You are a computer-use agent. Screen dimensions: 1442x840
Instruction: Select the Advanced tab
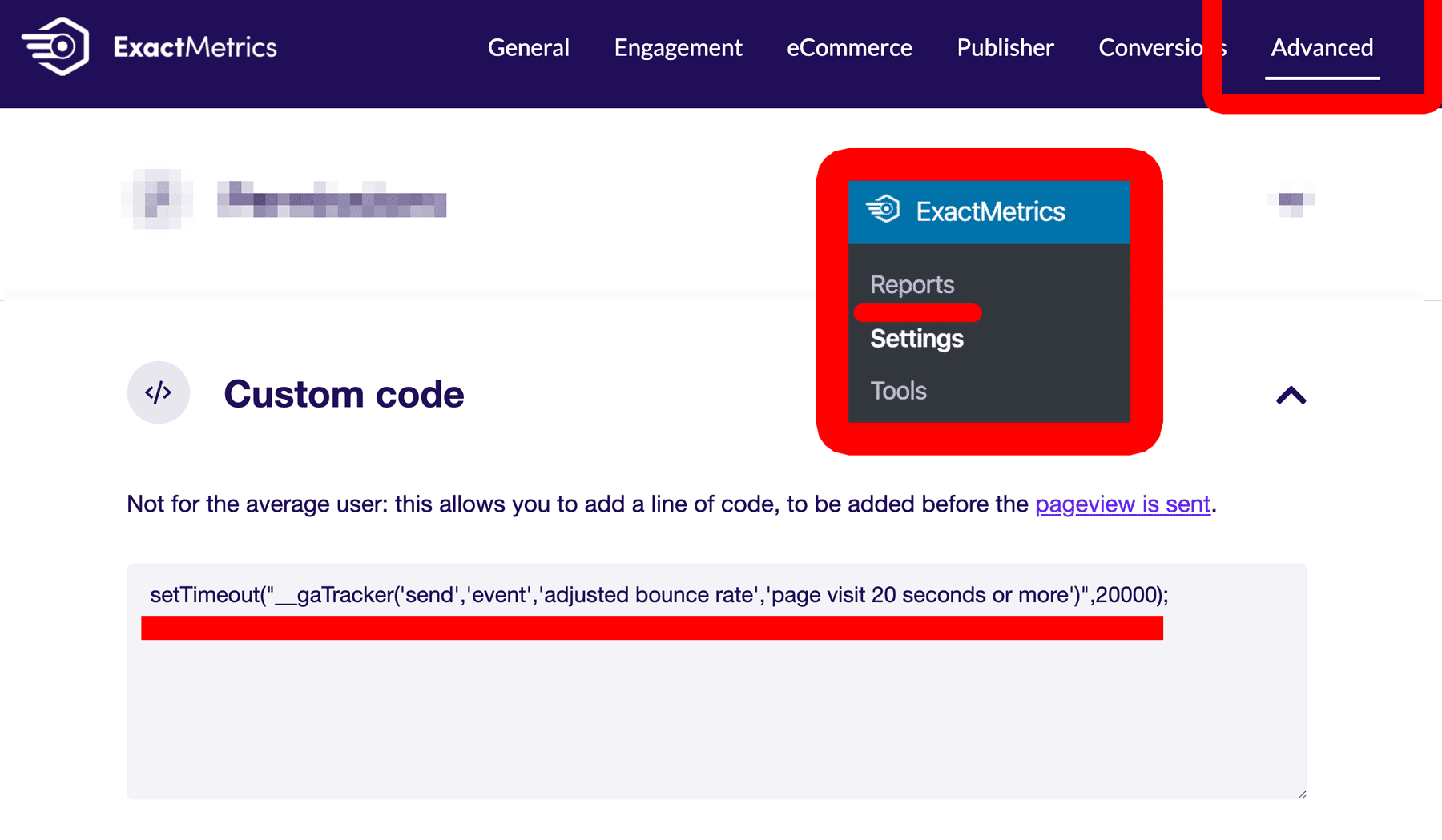click(x=1322, y=47)
